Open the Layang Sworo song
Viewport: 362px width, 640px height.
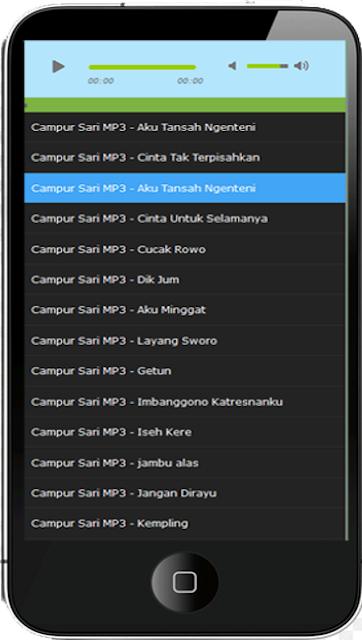[x=185, y=340]
